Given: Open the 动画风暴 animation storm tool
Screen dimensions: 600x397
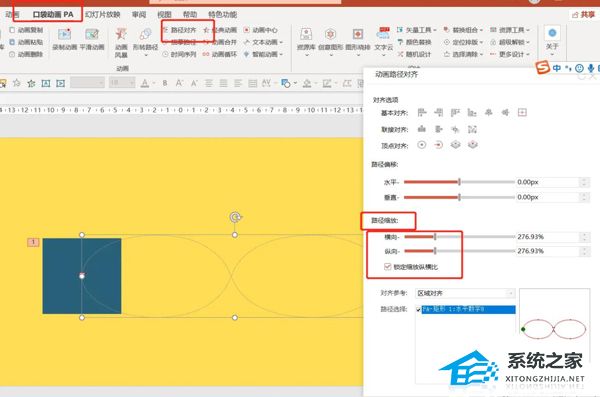Looking at the screenshot, I should (x=121, y=42).
